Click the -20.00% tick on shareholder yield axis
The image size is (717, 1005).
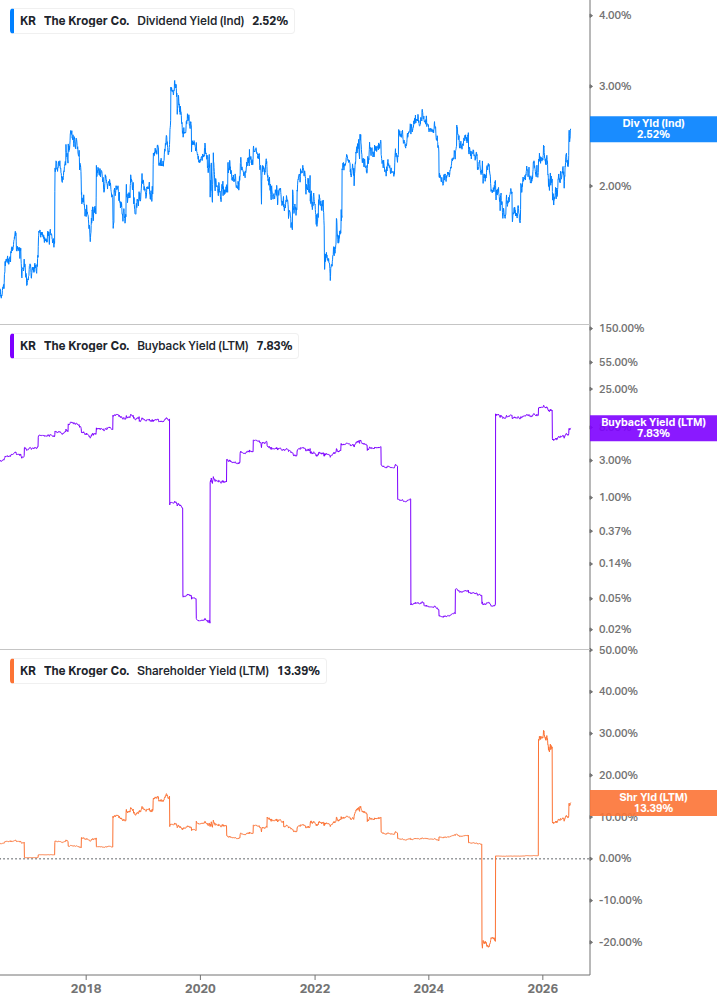coord(620,942)
